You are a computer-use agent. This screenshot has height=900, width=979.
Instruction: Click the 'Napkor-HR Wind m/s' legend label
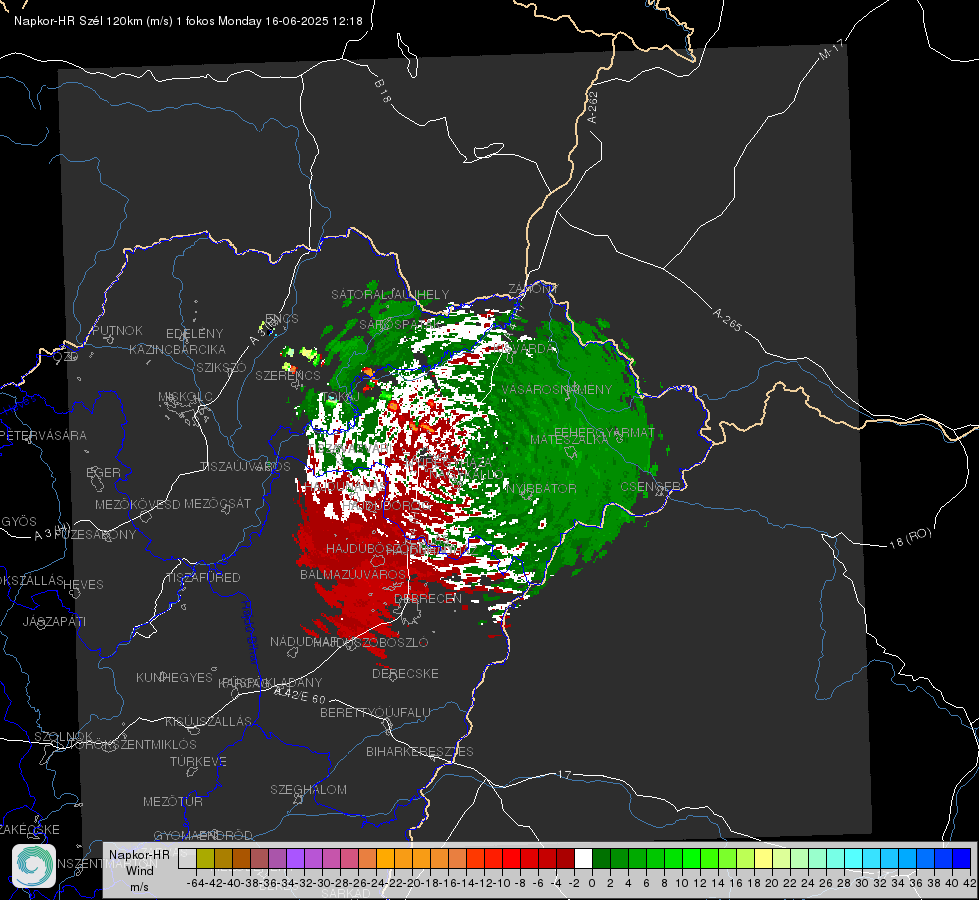coord(139,870)
